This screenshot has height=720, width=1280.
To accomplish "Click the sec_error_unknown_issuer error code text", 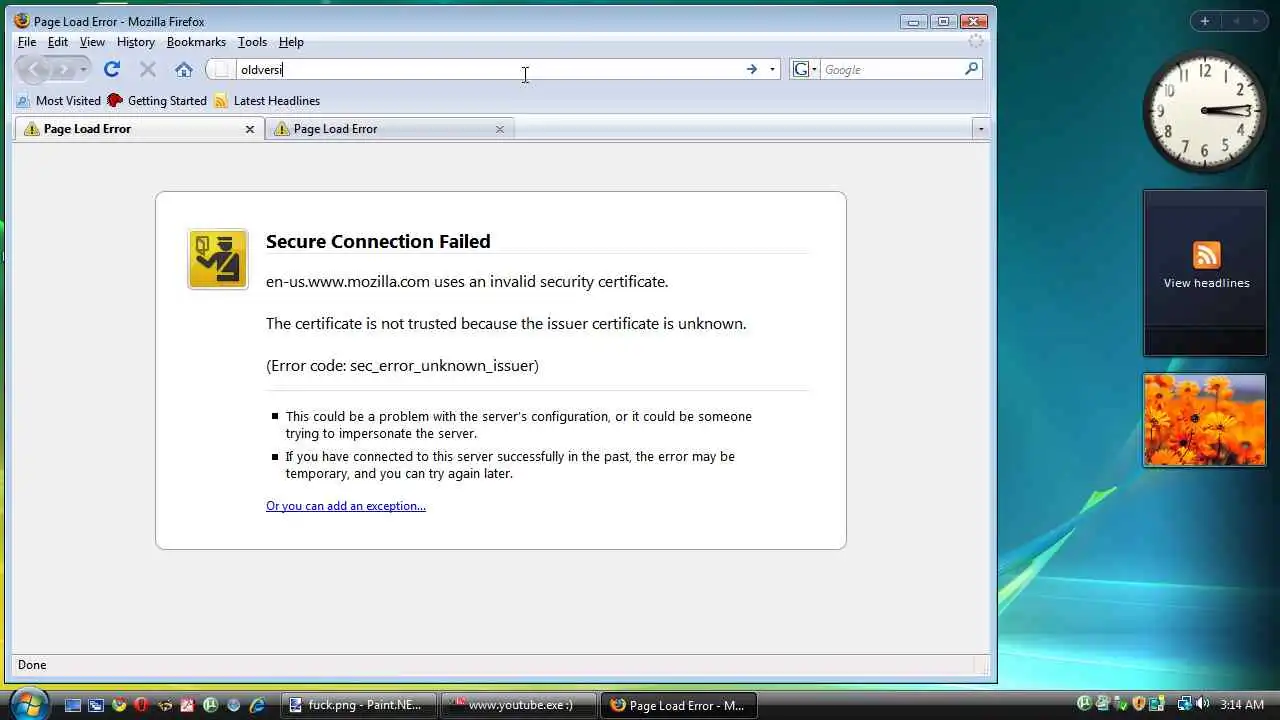I will pos(443,366).
